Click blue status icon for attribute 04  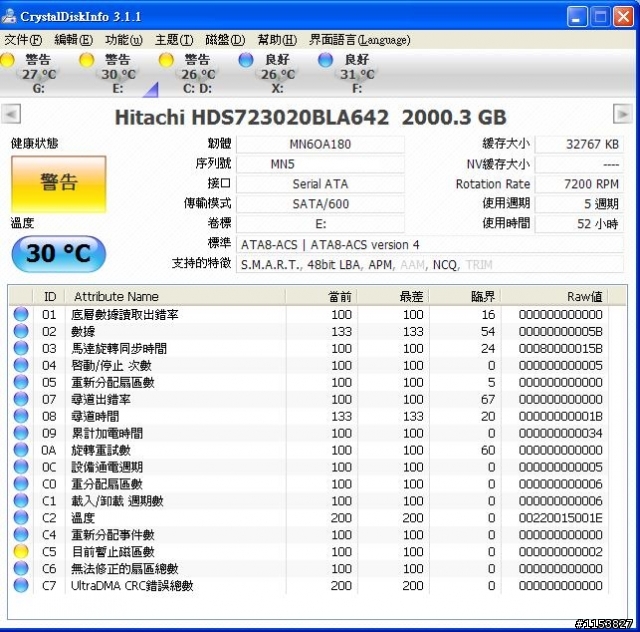coord(21,365)
